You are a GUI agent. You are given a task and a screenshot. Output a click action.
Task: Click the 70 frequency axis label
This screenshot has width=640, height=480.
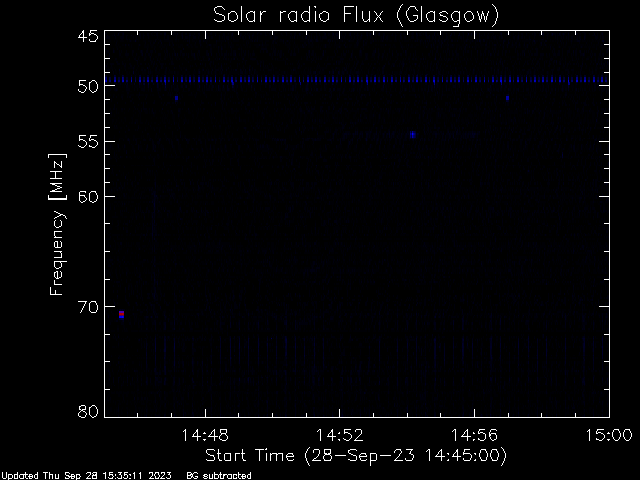point(88,307)
